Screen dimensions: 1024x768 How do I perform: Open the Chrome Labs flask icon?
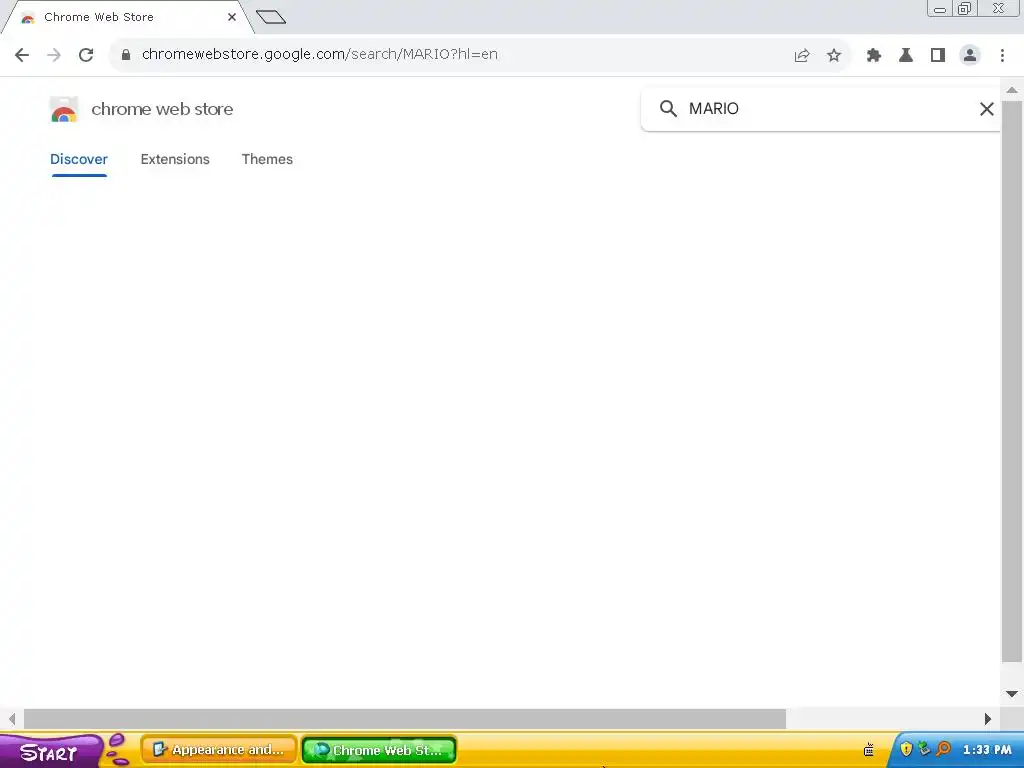click(x=906, y=56)
